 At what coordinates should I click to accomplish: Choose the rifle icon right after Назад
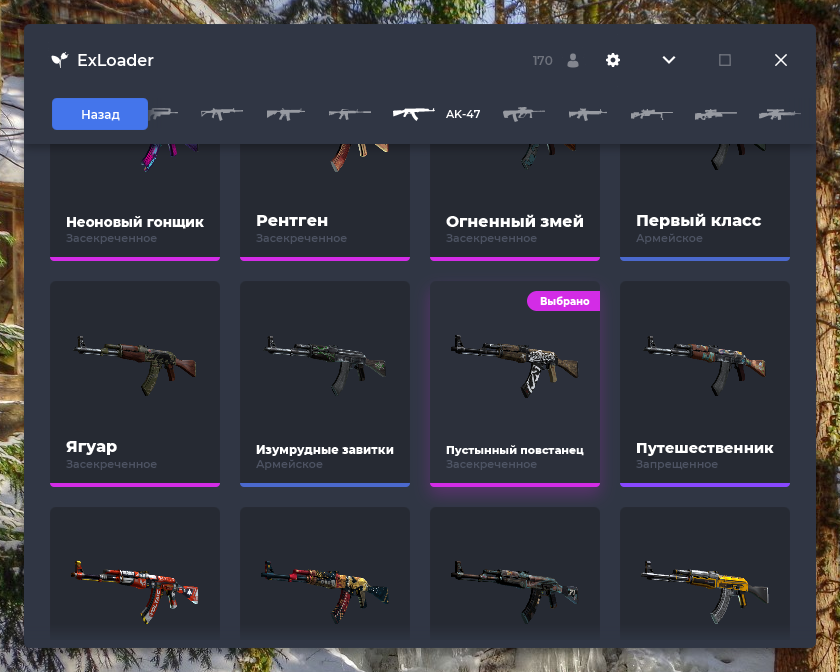pos(163,113)
